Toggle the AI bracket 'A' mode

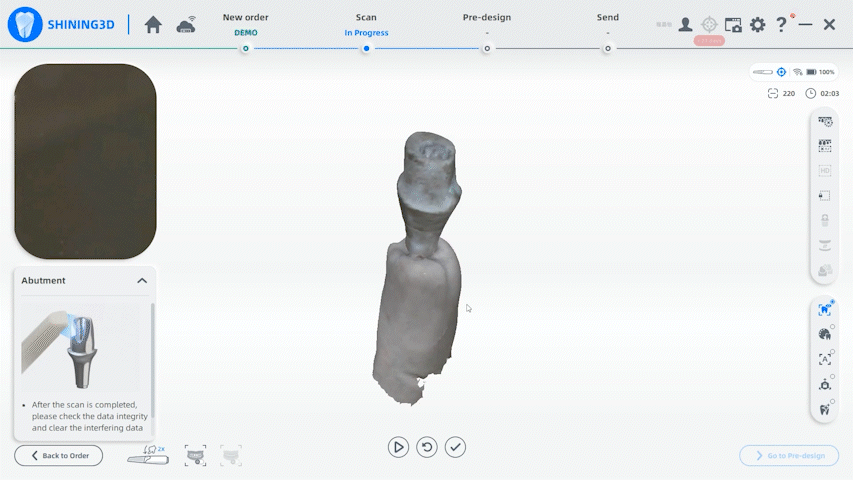[825, 360]
